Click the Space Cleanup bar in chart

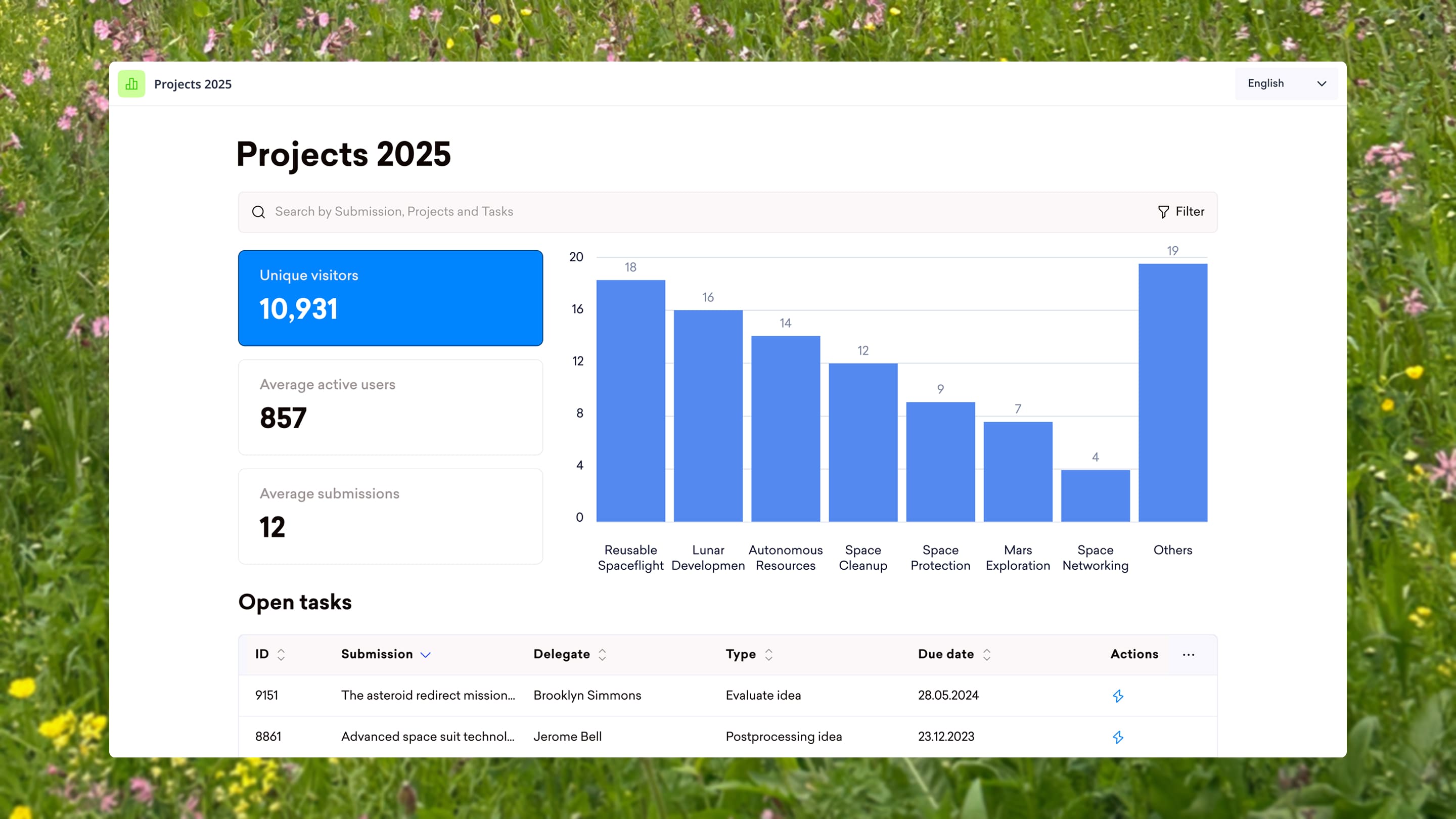863,442
